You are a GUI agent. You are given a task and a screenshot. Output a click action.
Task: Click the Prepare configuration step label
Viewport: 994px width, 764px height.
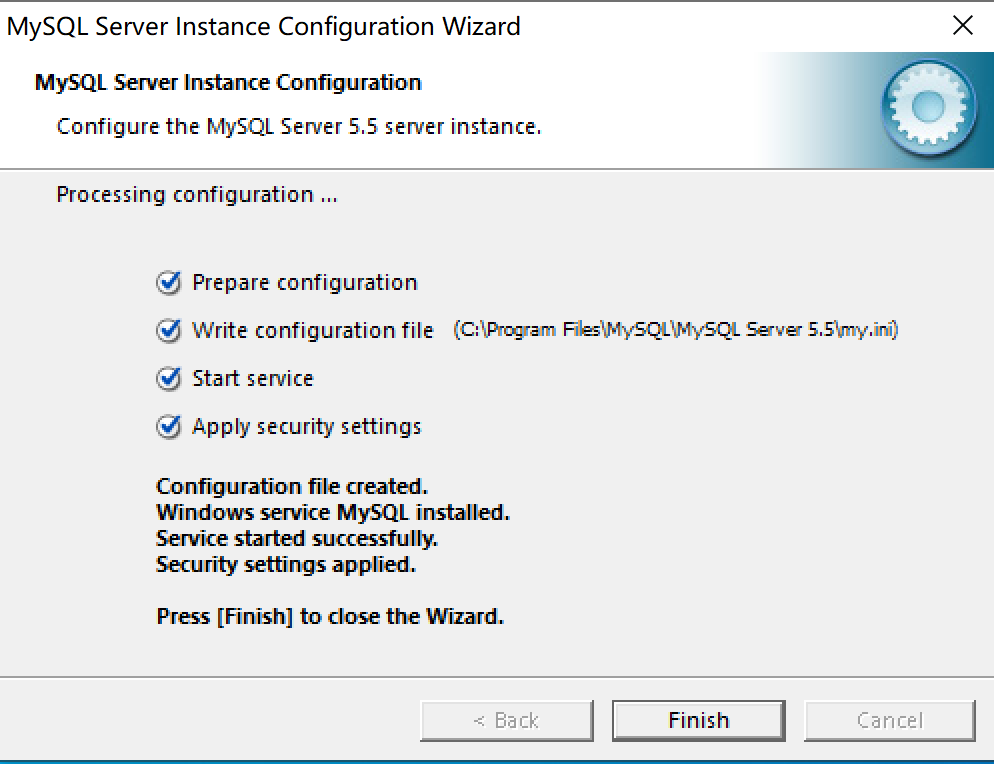coord(305,283)
